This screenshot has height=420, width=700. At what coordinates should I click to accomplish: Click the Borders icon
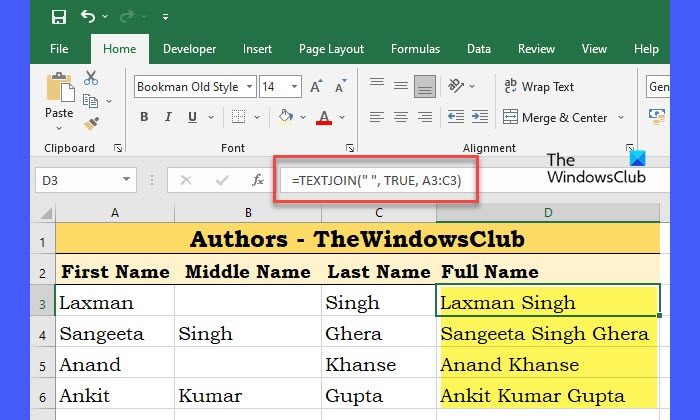[x=238, y=117]
